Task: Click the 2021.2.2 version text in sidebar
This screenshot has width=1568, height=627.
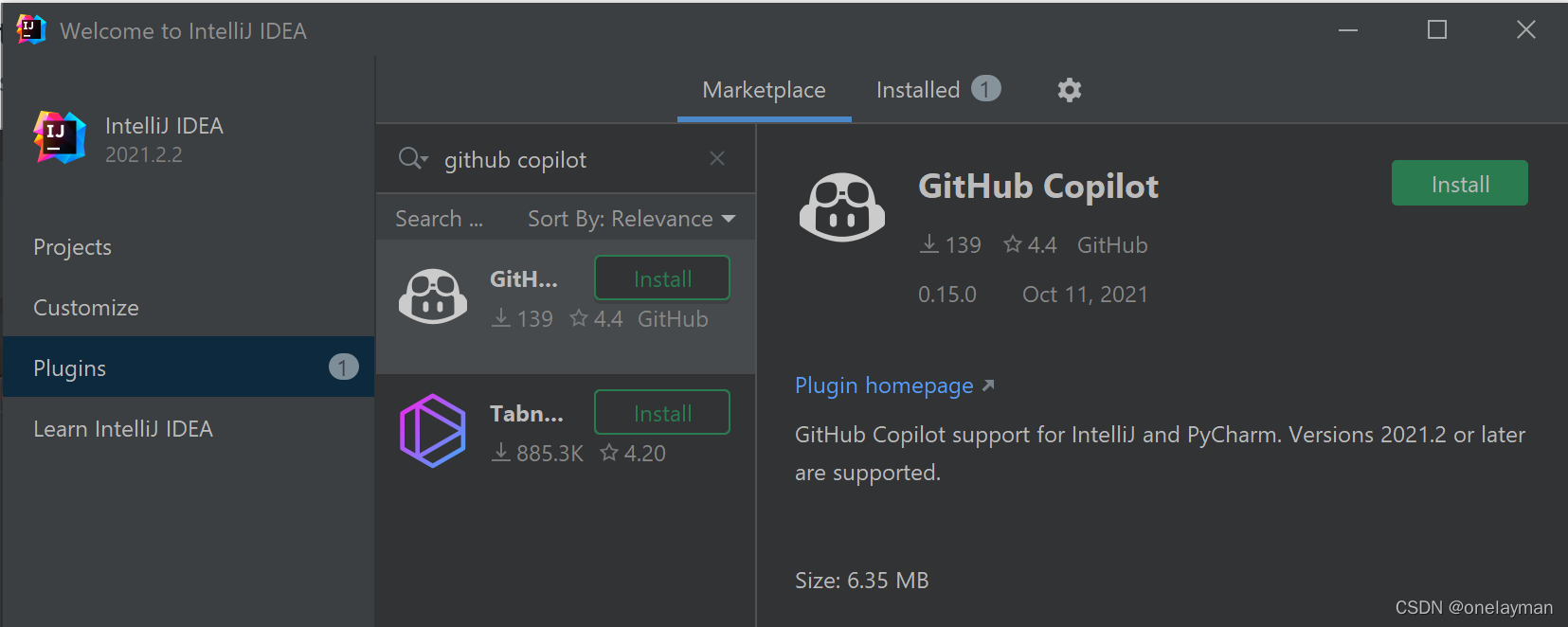Action: point(144,154)
